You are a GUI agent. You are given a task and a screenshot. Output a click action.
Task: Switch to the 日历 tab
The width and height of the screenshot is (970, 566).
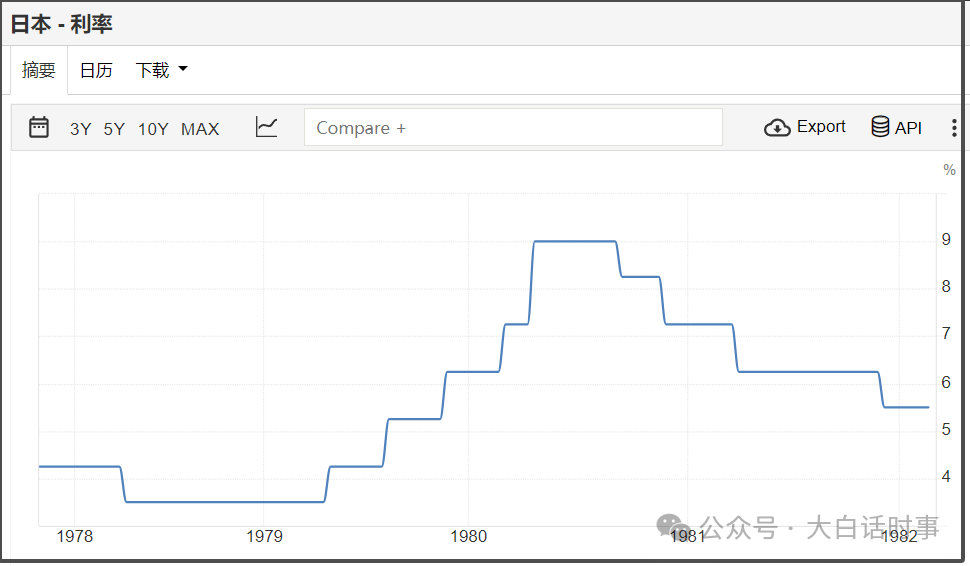coord(96,70)
